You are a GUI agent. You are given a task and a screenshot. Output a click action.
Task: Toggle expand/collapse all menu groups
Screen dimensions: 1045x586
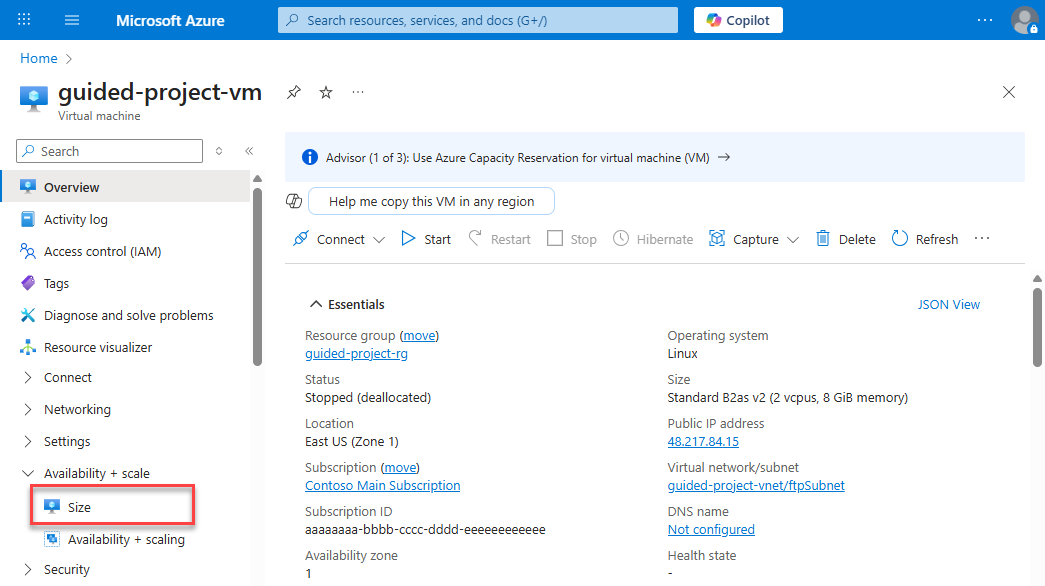tap(219, 151)
